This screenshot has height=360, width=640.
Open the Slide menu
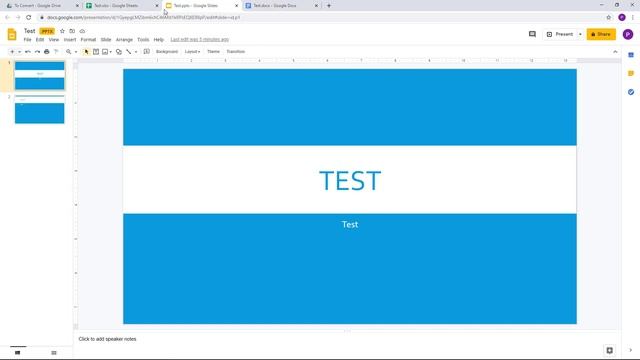pyautogui.click(x=106, y=40)
